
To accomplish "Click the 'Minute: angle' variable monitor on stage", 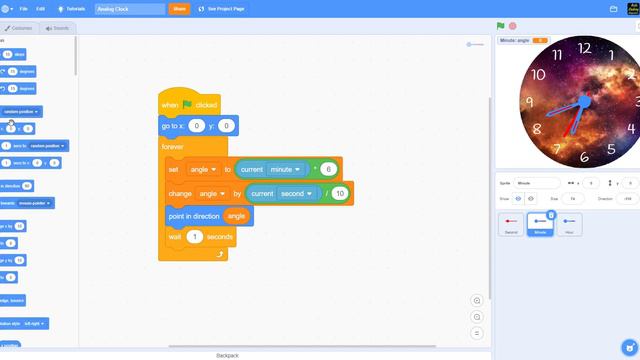I will tap(524, 40).
